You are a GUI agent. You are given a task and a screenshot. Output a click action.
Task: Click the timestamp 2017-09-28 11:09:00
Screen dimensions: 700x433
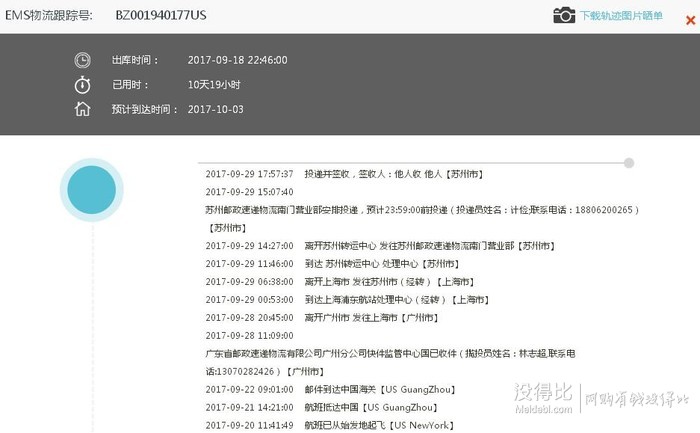[249, 336]
